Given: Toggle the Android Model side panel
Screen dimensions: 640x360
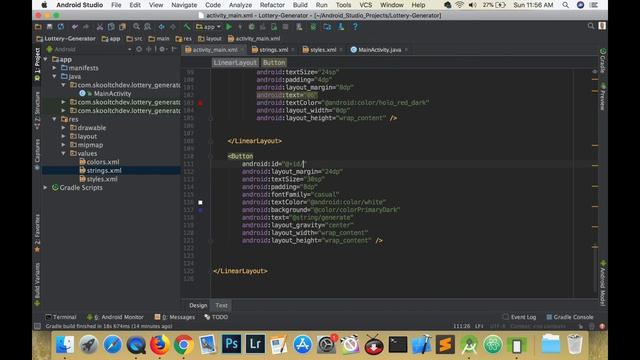Looking at the screenshot, I should tap(602, 283).
